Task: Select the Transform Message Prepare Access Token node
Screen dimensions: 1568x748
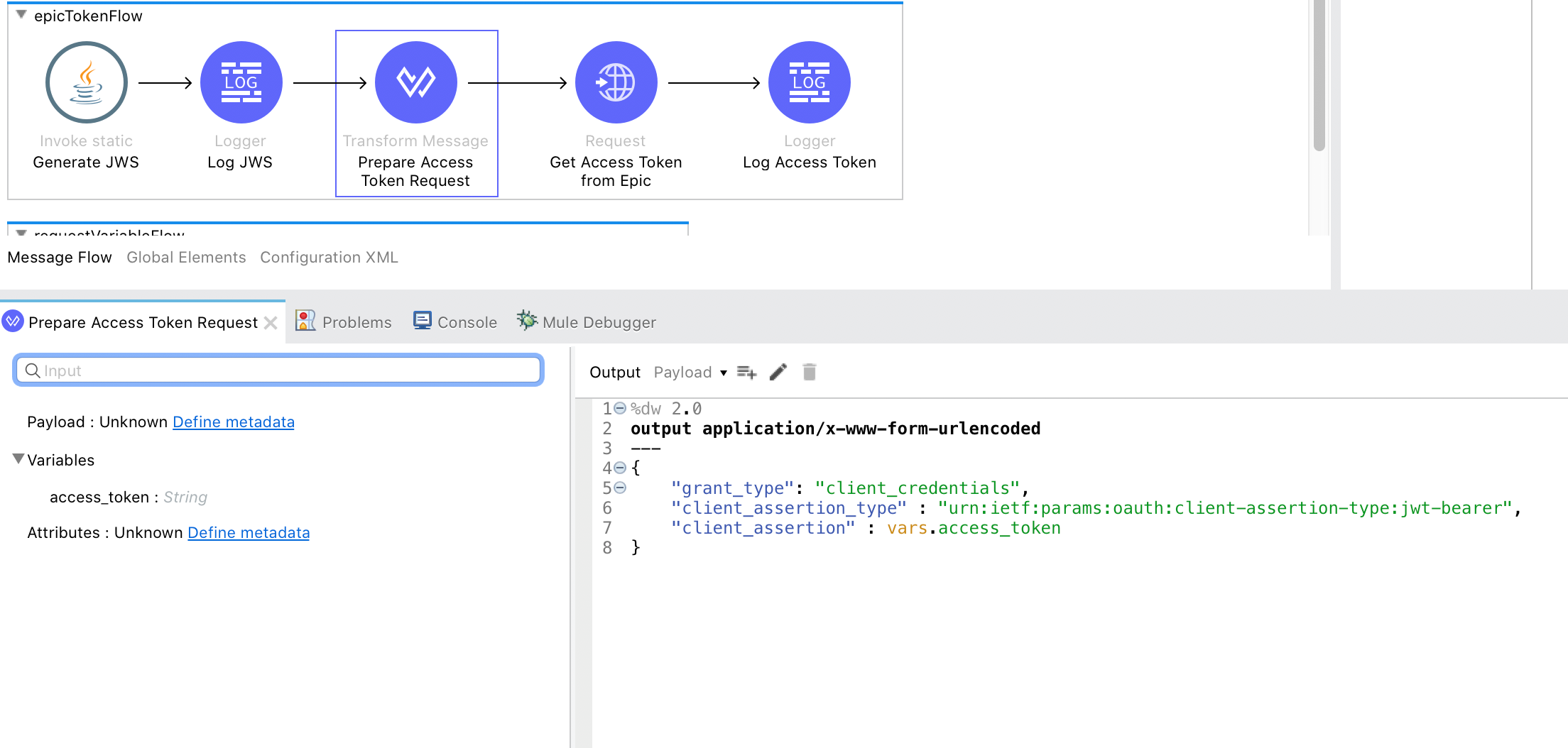Action: tap(416, 82)
